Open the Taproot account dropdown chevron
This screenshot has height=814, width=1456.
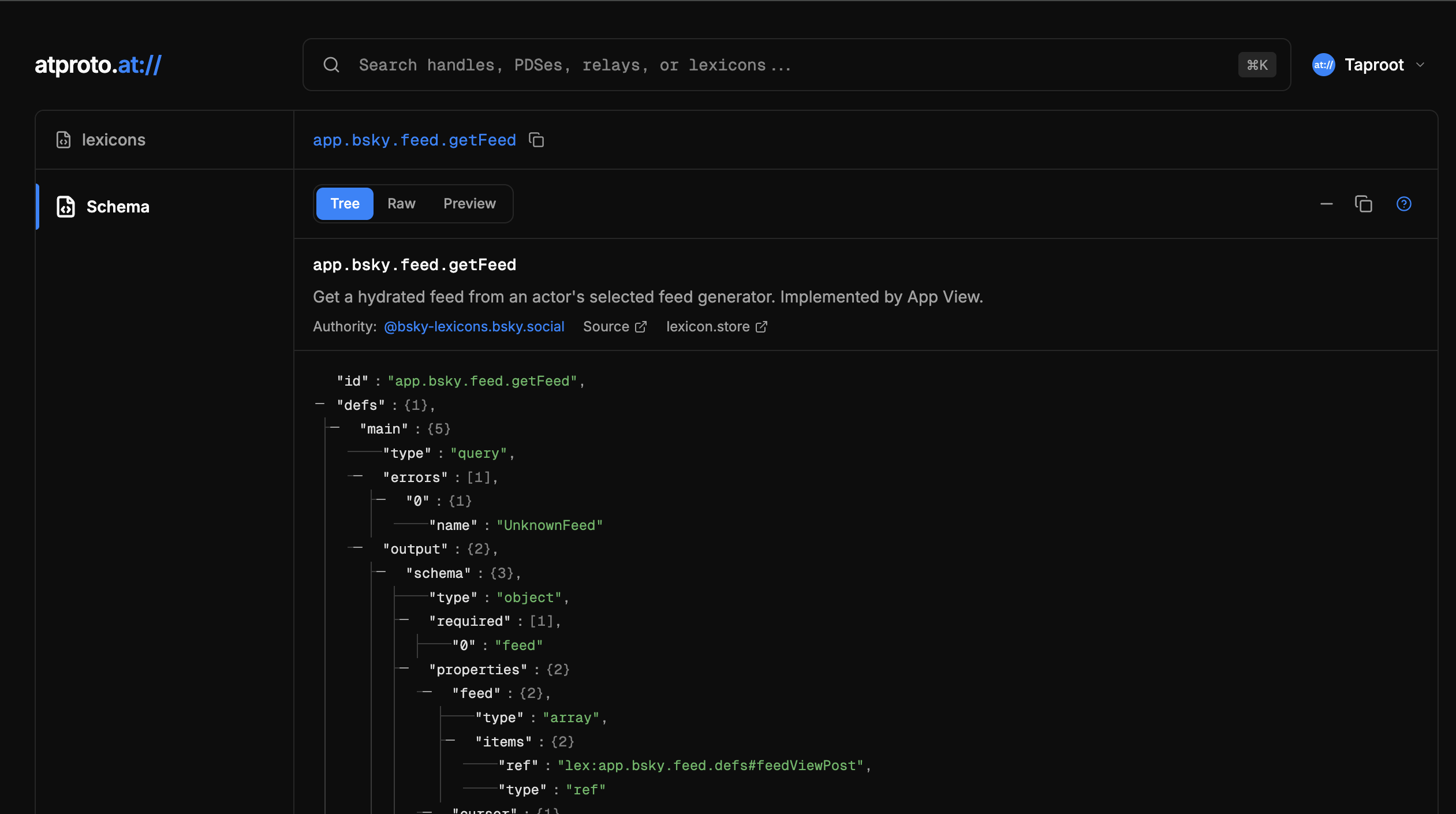pos(1421,65)
